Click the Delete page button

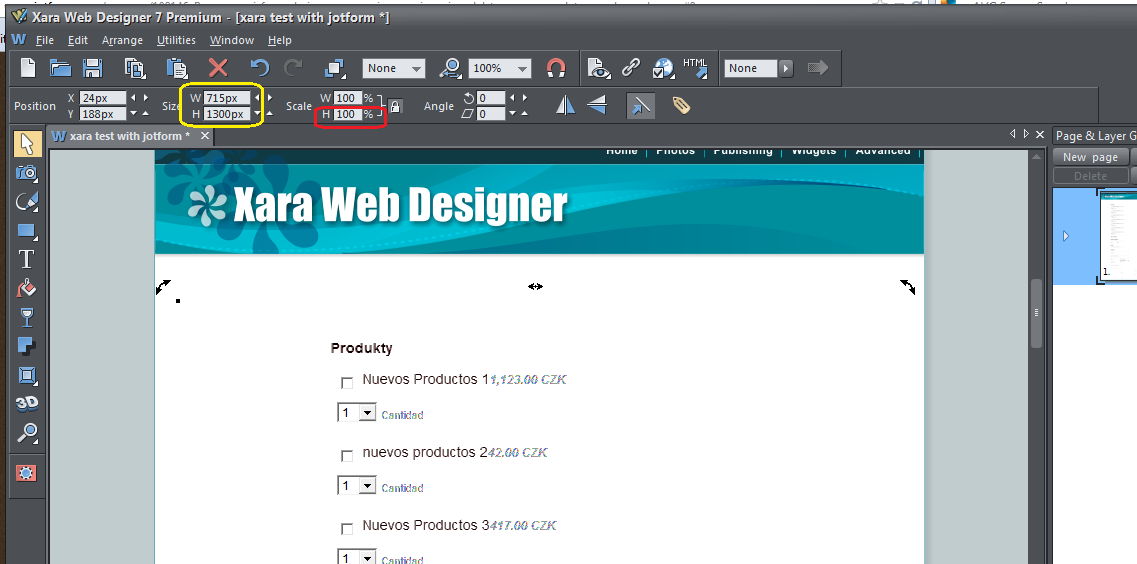click(x=1091, y=175)
